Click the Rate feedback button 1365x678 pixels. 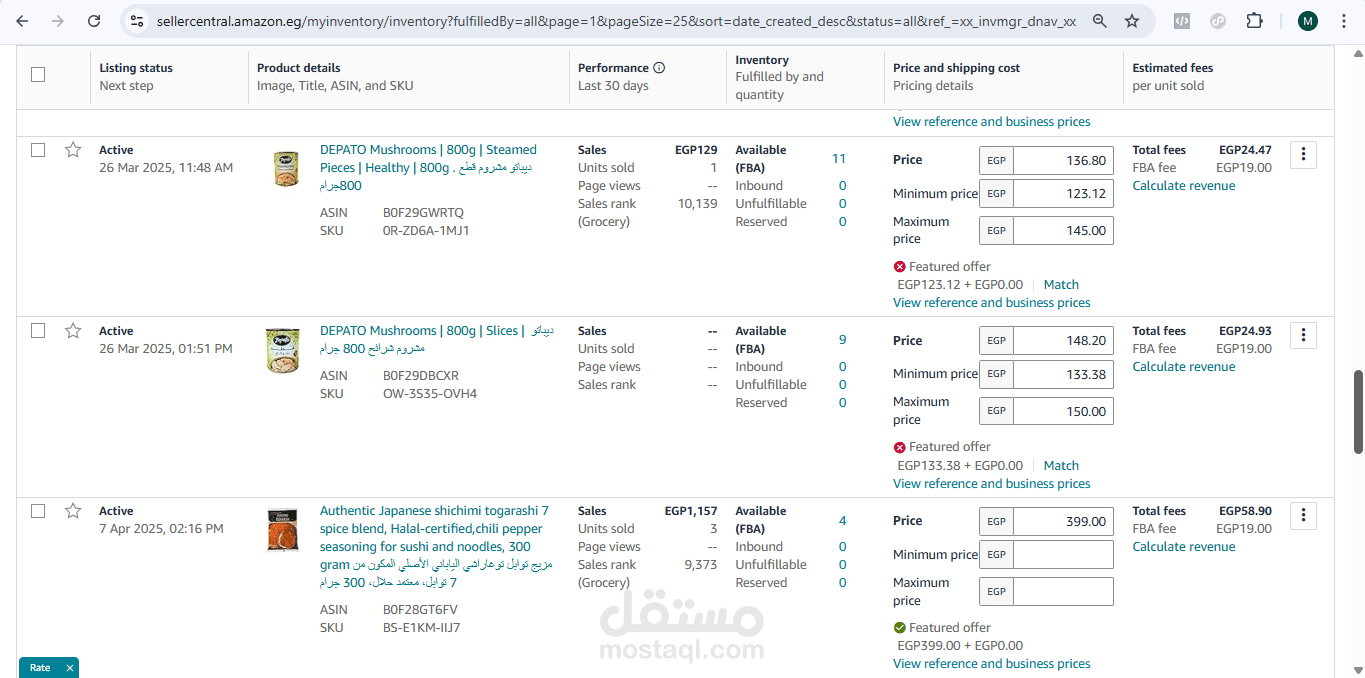(40, 668)
